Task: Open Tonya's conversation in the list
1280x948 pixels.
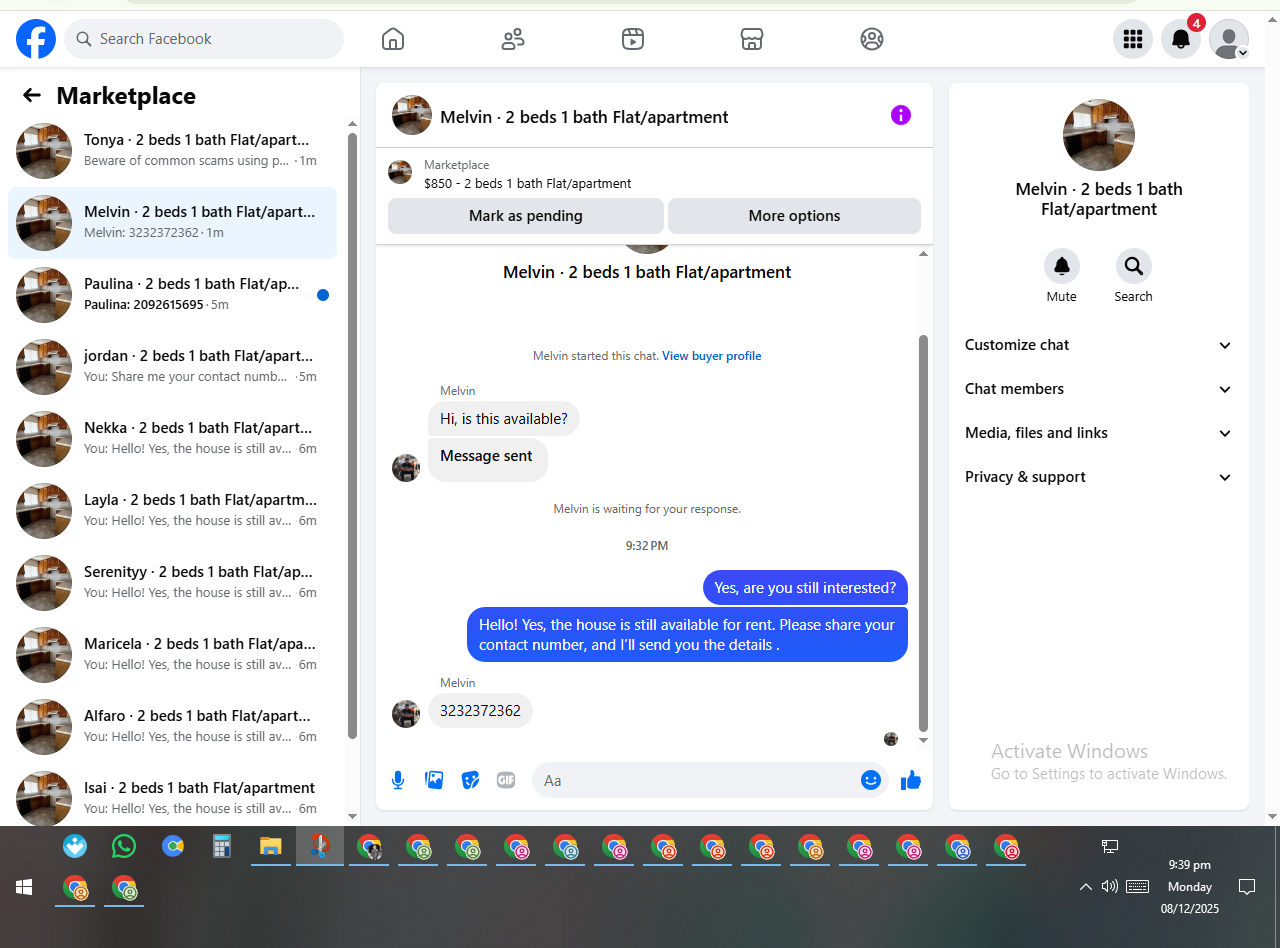Action: [173, 151]
